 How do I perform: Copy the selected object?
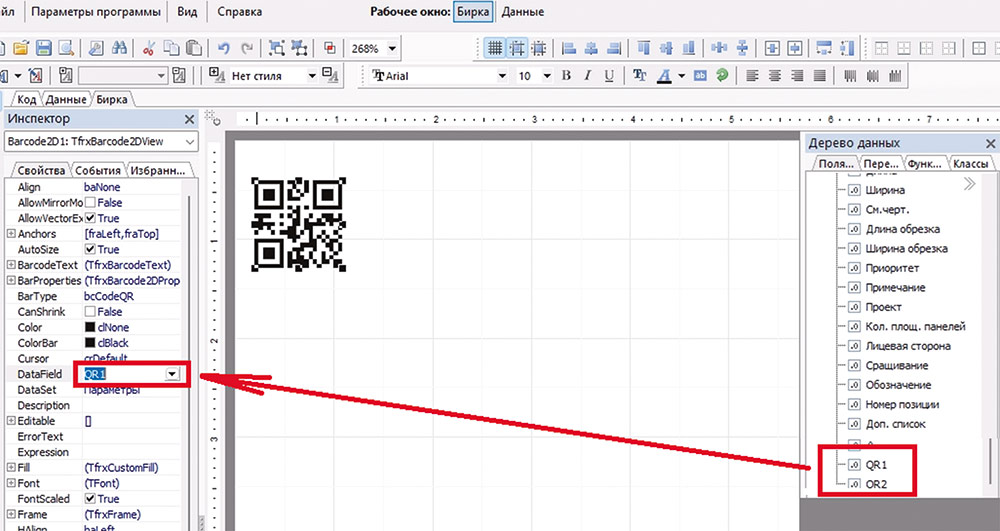coord(171,48)
